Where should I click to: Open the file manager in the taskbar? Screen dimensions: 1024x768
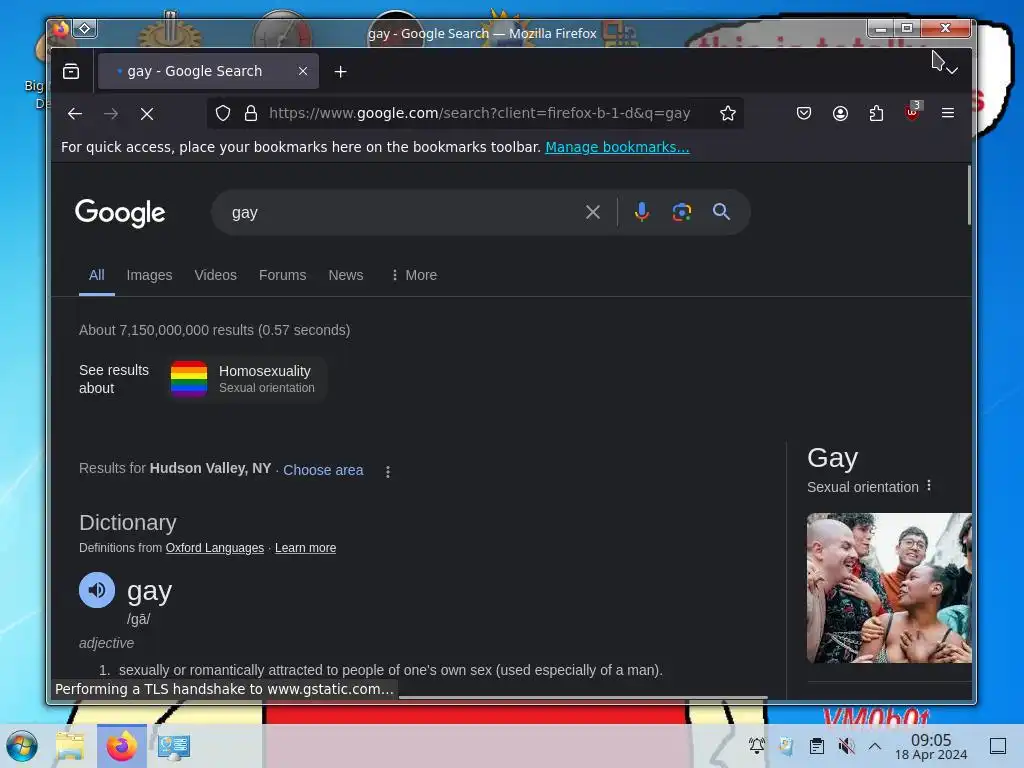coord(70,746)
